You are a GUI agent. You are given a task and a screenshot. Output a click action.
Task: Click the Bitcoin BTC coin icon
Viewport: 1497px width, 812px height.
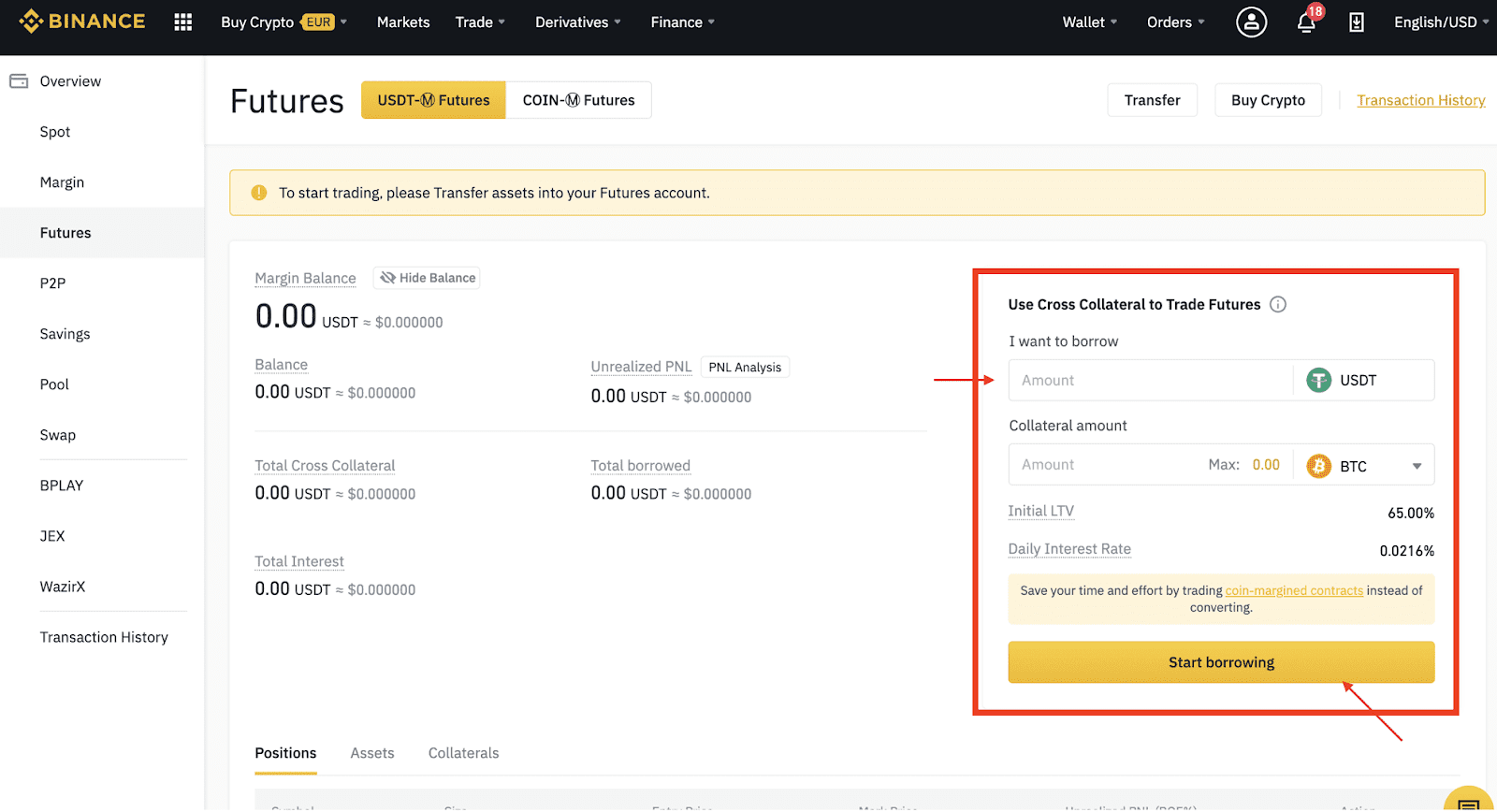pos(1319,466)
